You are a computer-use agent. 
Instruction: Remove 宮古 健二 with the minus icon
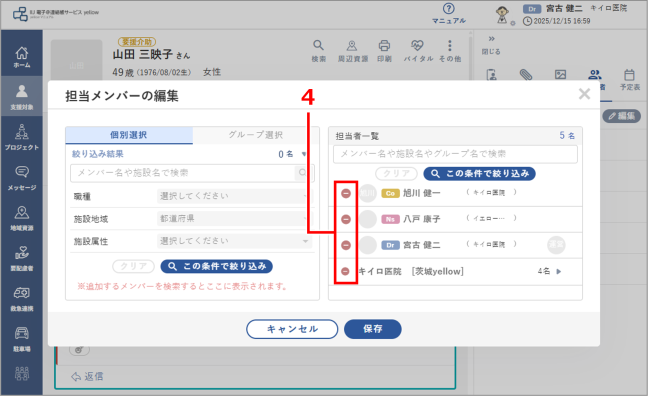pos(346,245)
